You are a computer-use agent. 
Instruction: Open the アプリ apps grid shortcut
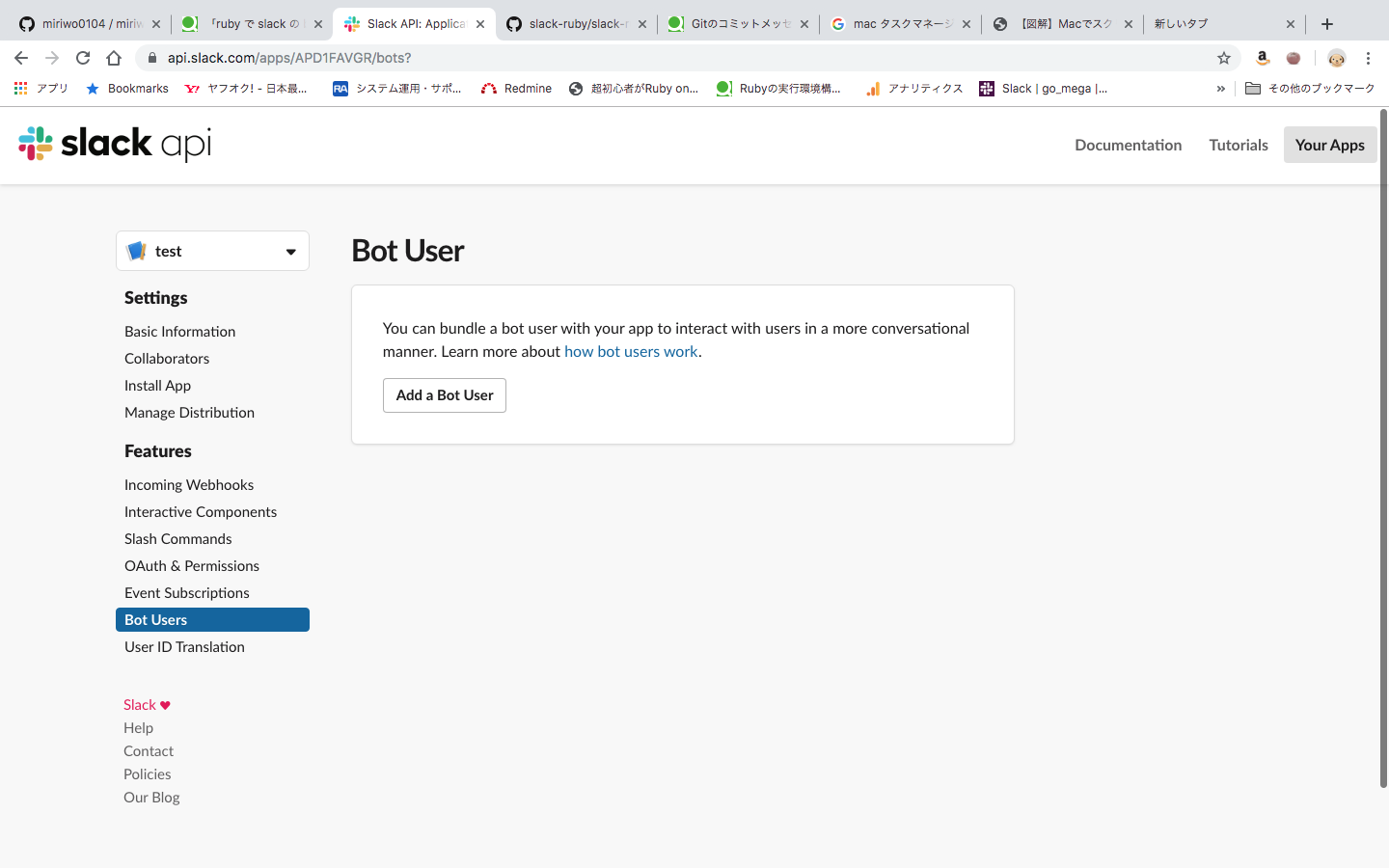41,89
